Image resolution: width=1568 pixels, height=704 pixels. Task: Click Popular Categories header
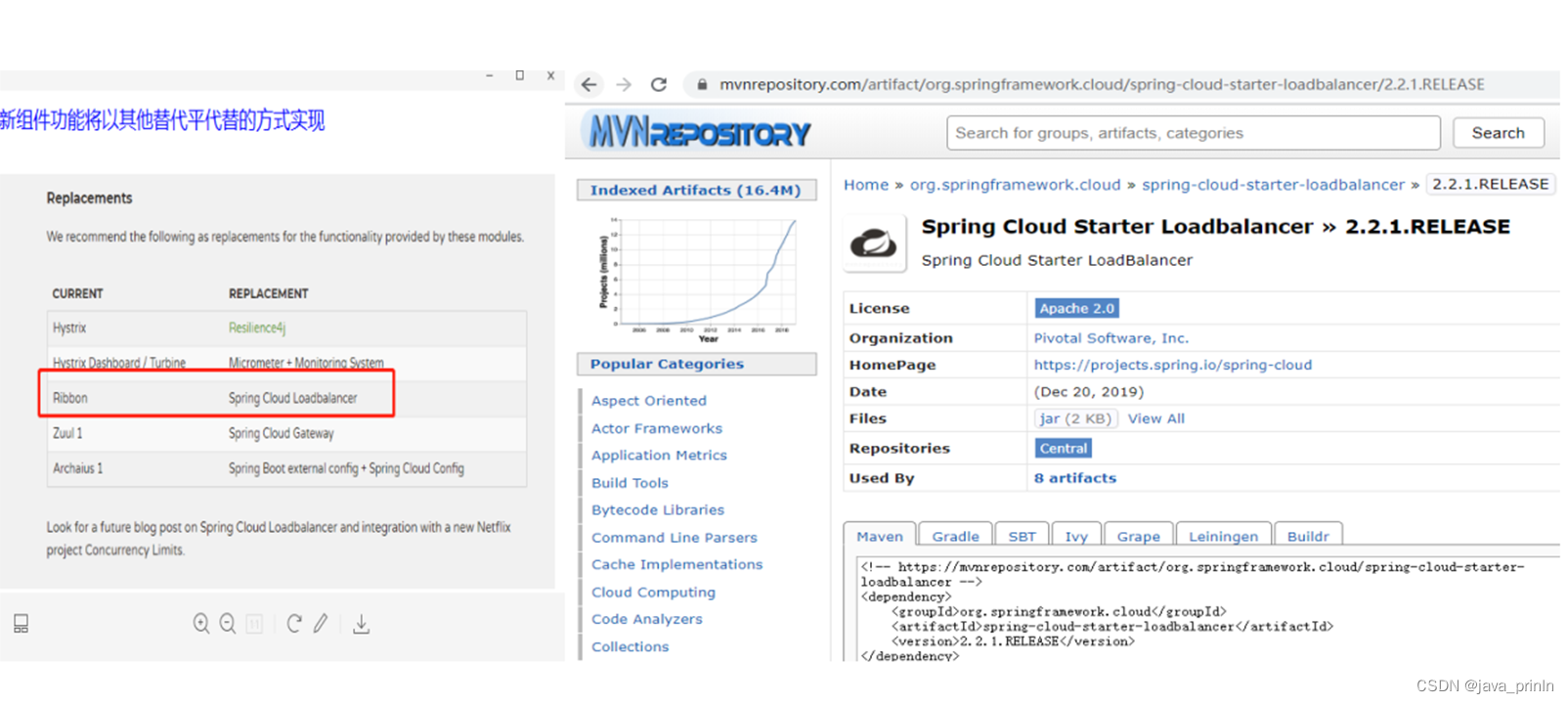pos(696,364)
